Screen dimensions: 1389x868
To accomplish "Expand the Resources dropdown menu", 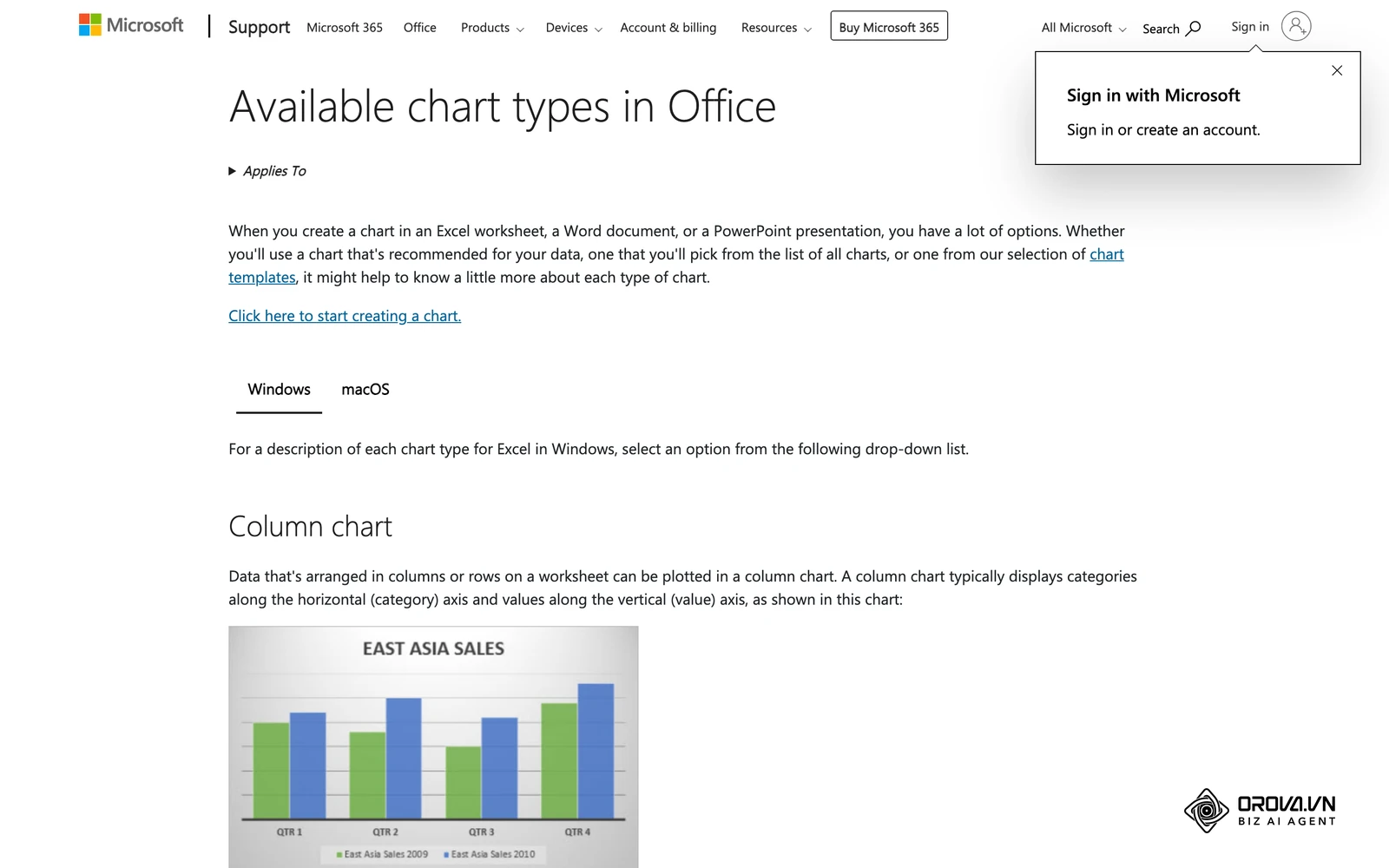I will 776,28.
